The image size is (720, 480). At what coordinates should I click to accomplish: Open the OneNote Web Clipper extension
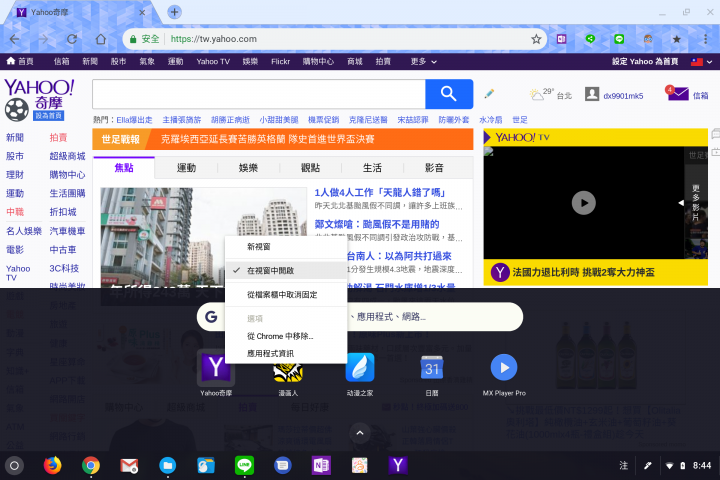click(x=561, y=39)
